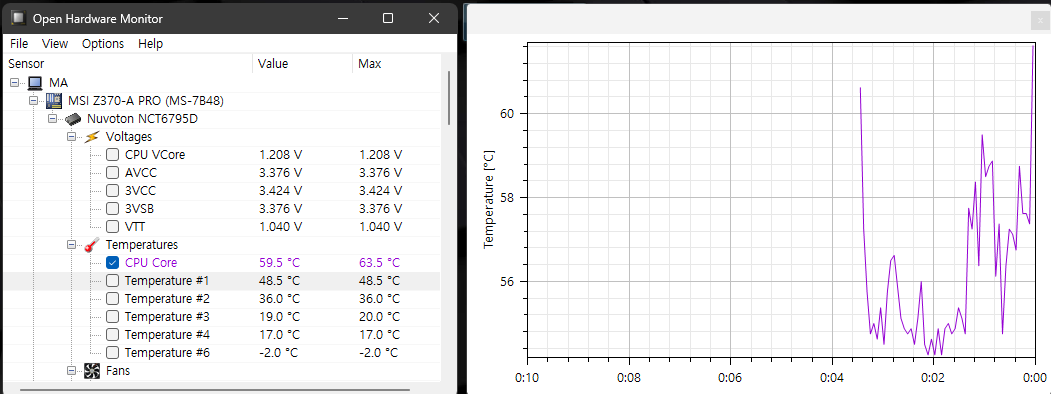This screenshot has width=1051, height=394.
Task: Enable the Temperature #3 checkbox
Action: tap(112, 316)
